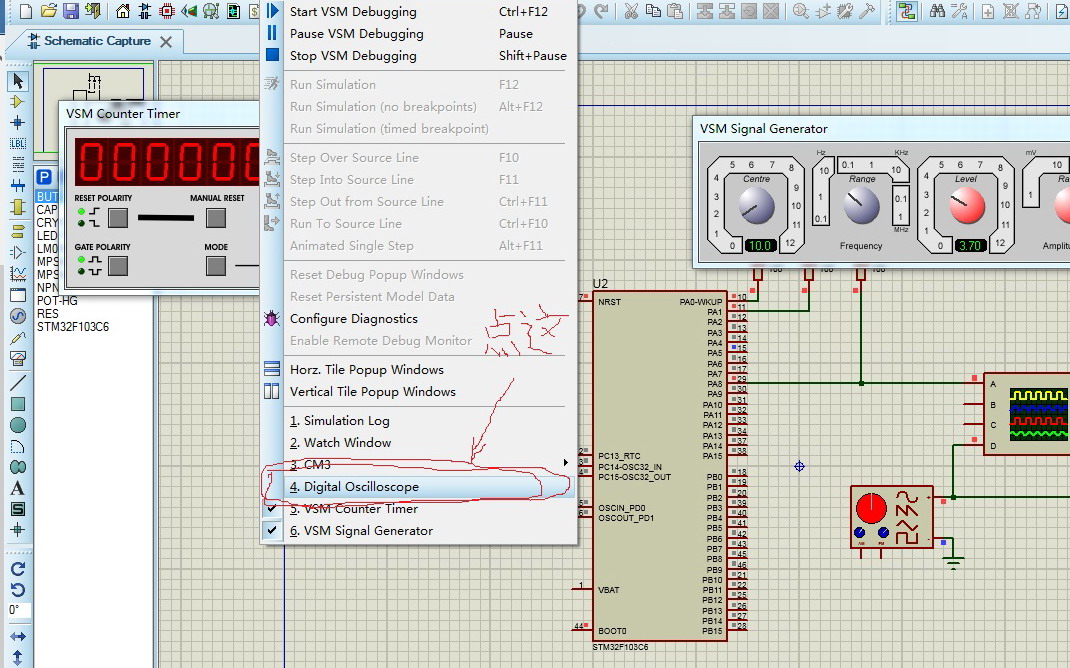The height and width of the screenshot is (668, 1070).
Task: Toggle the Reset Polarity button
Action: (118, 217)
